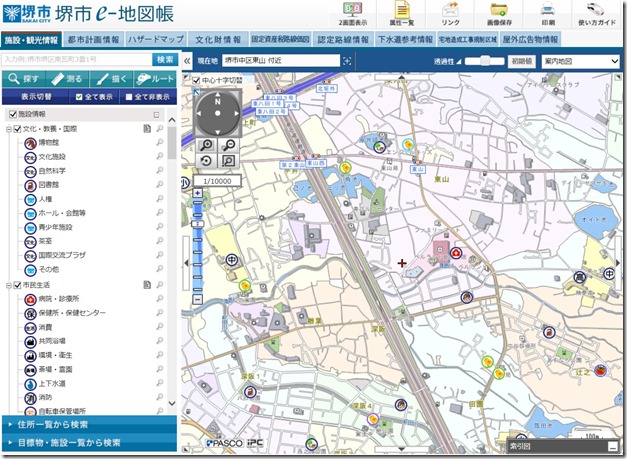
Task: Click the 現在地 current location field
Action: pyautogui.click(x=281, y=61)
